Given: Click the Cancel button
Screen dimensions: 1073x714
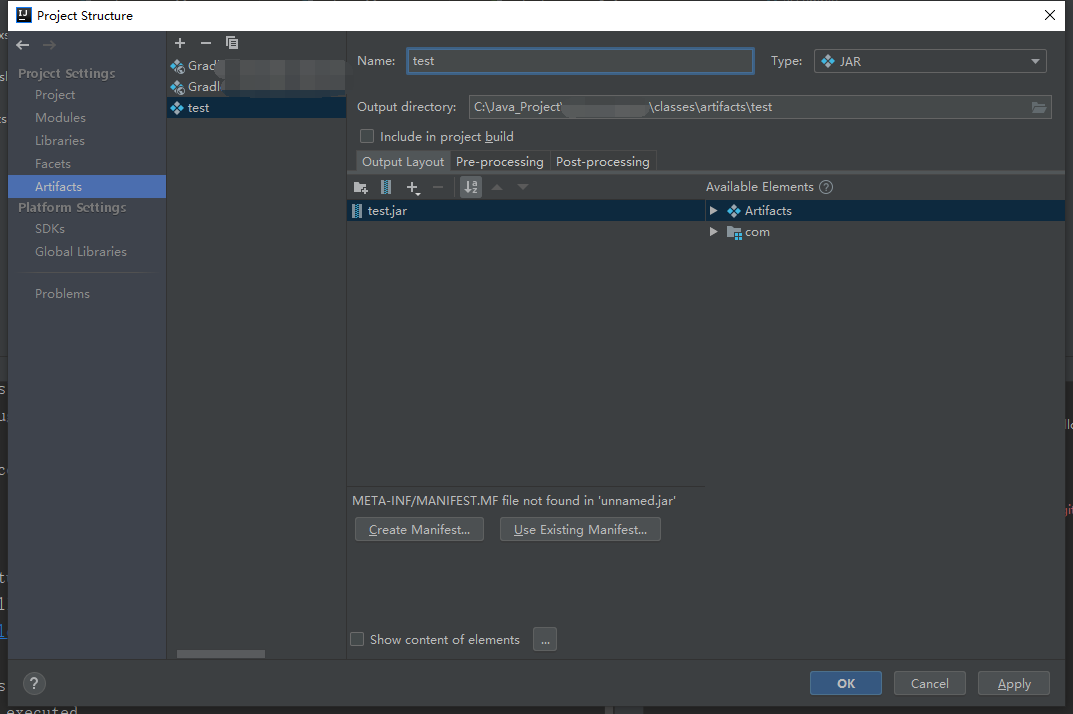Looking at the screenshot, I should 929,683.
